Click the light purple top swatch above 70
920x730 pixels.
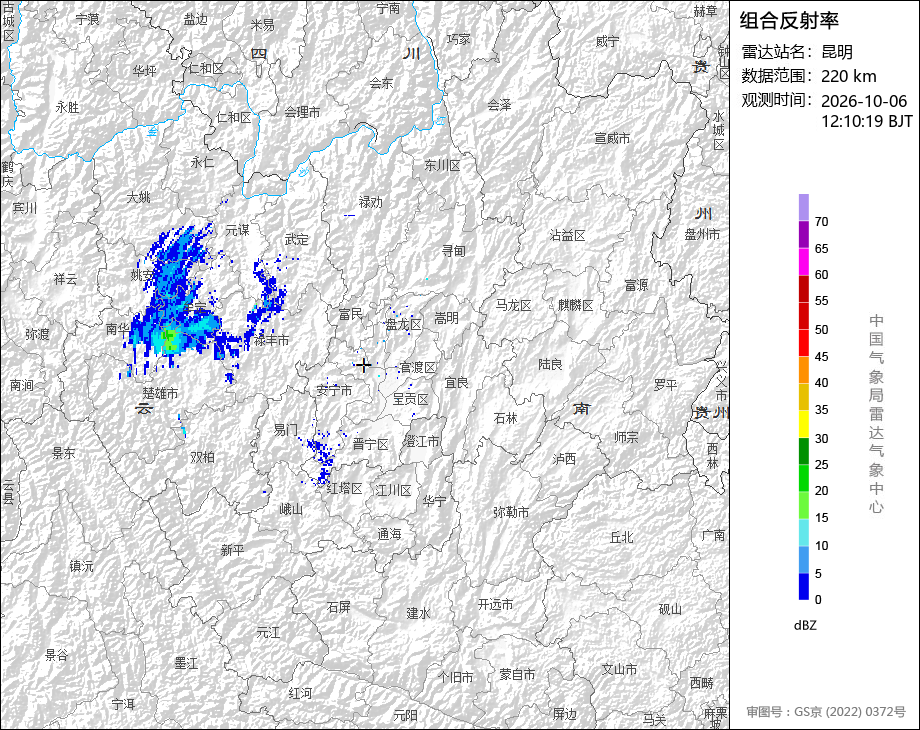(804, 207)
